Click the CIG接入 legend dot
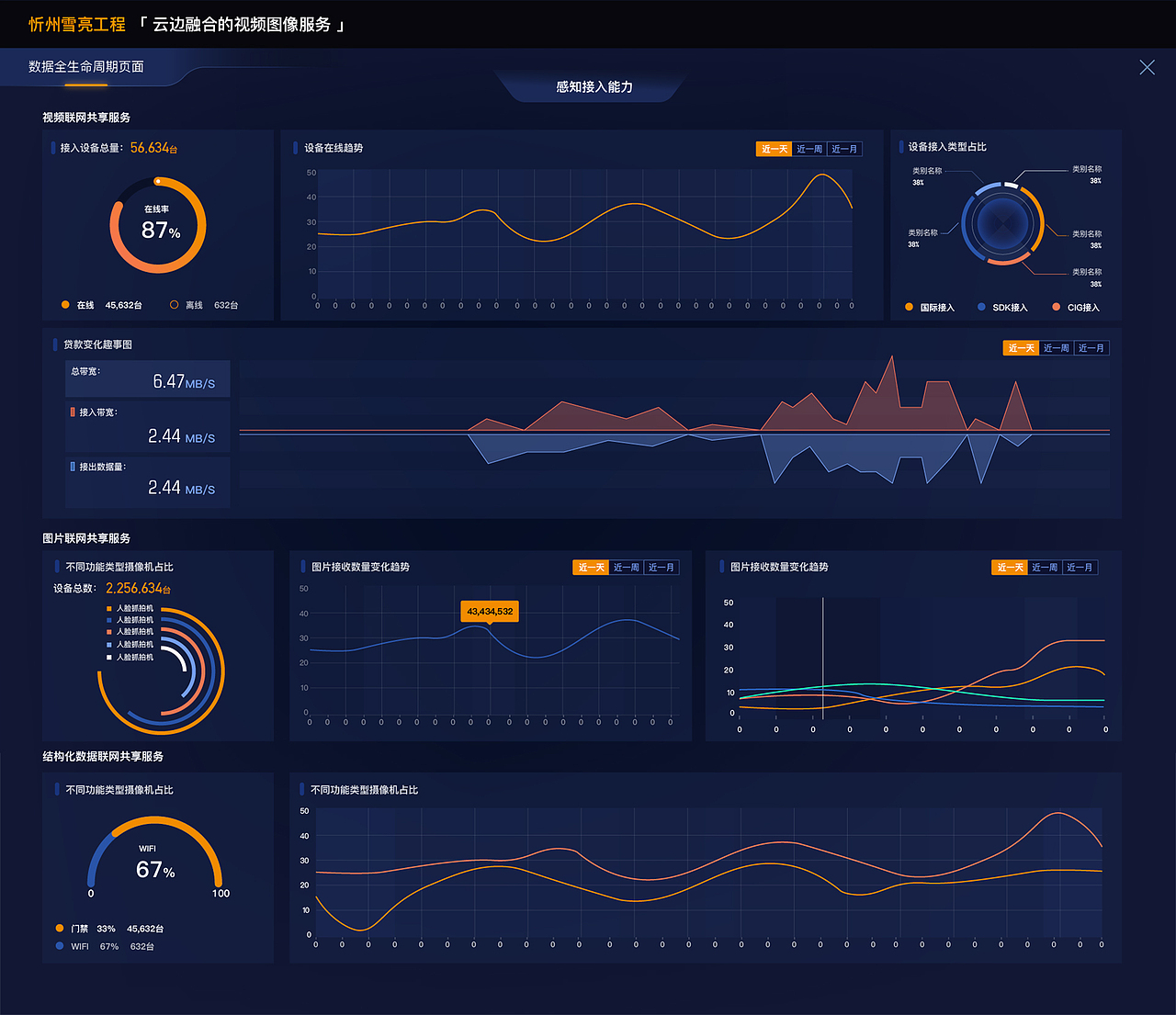This screenshot has height=1015, width=1176. point(1057,307)
